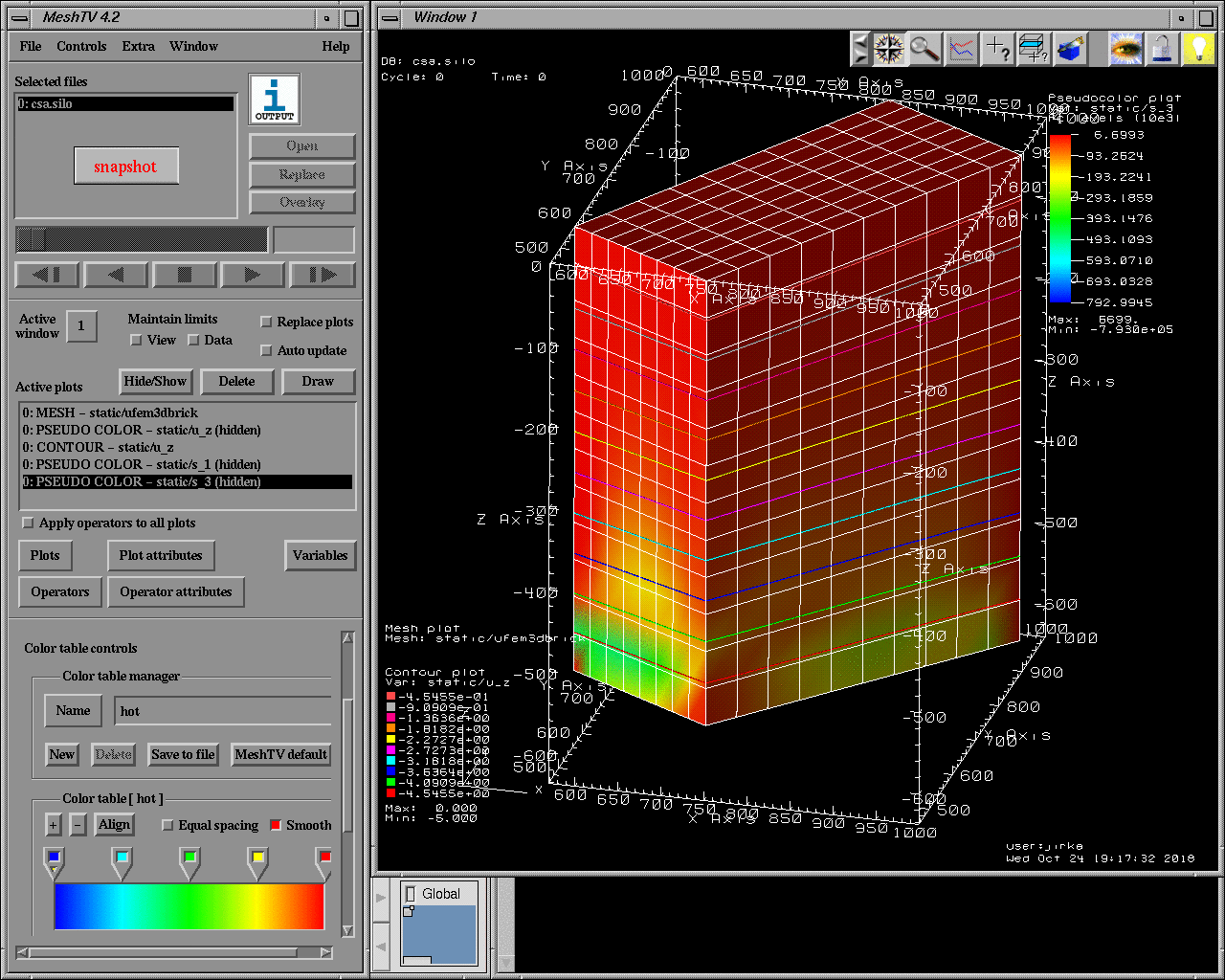Click the eye view icon
This screenshot has height=980, width=1225.
point(1125,49)
